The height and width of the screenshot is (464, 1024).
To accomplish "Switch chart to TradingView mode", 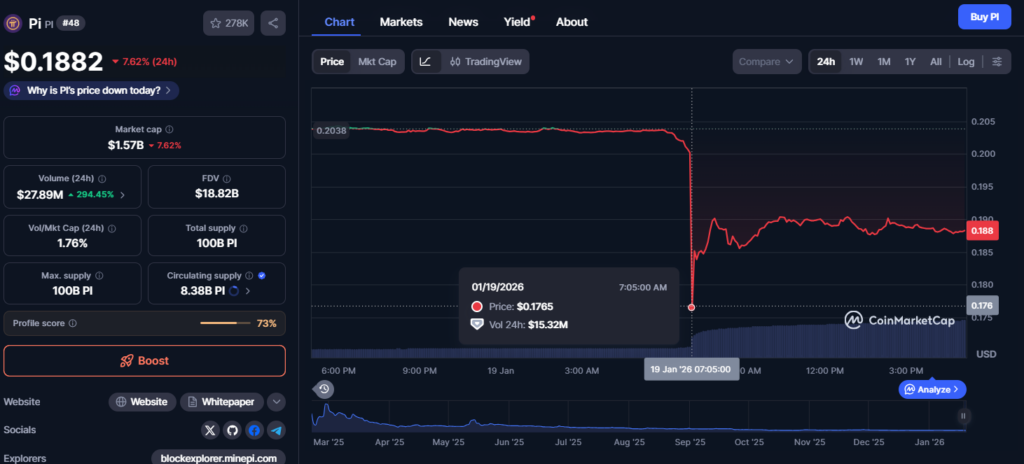I will 486,62.
